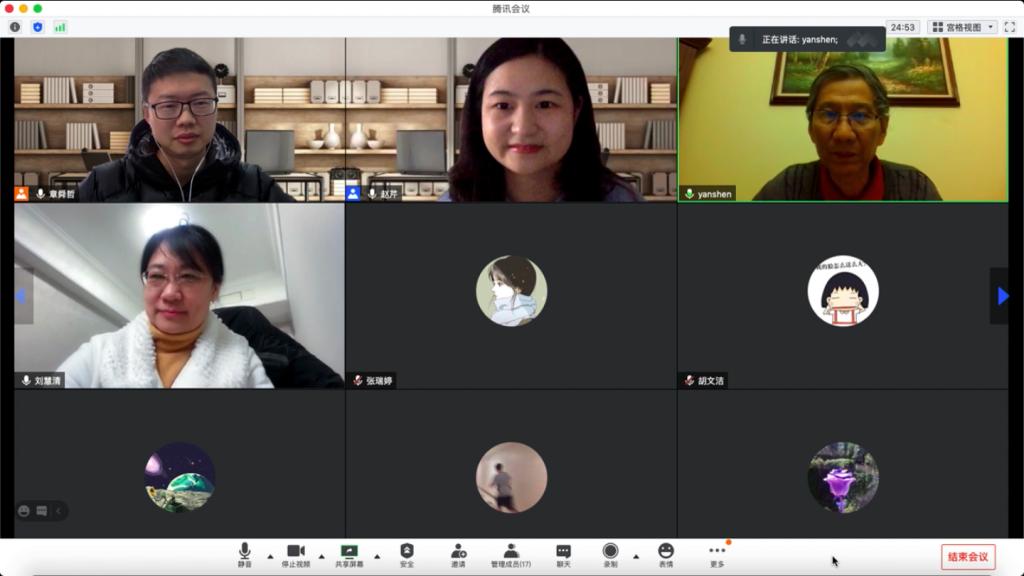
Task: Open the 安全 security shield icon
Action: tap(407, 555)
